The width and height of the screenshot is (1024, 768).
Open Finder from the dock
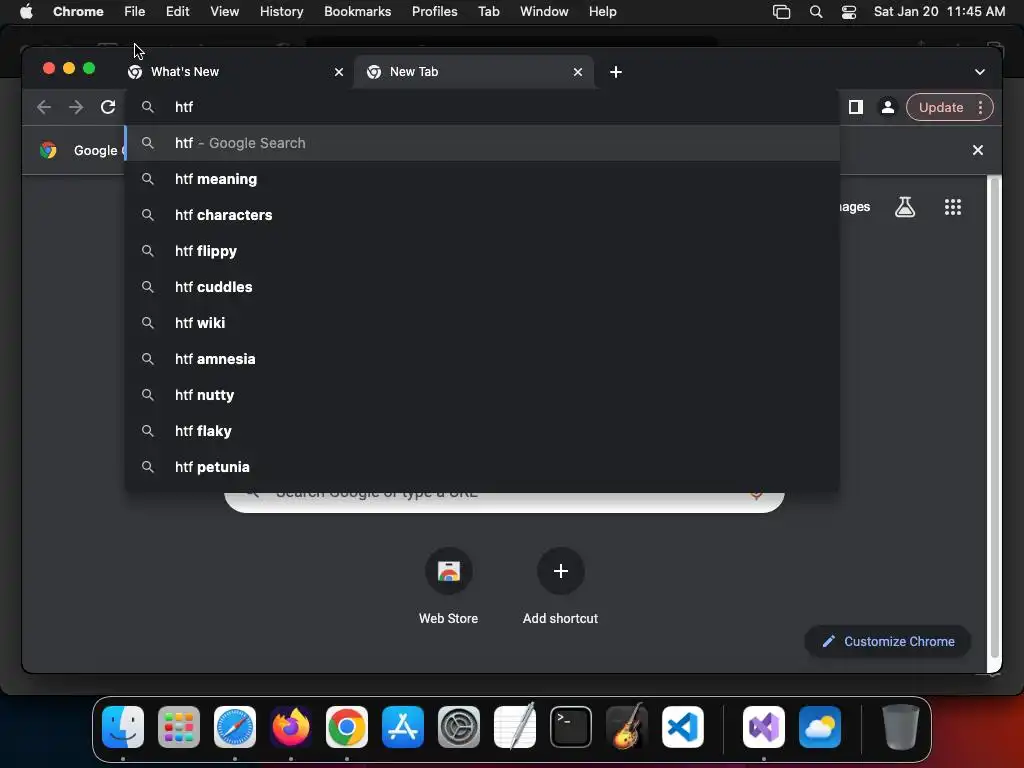pyautogui.click(x=123, y=727)
